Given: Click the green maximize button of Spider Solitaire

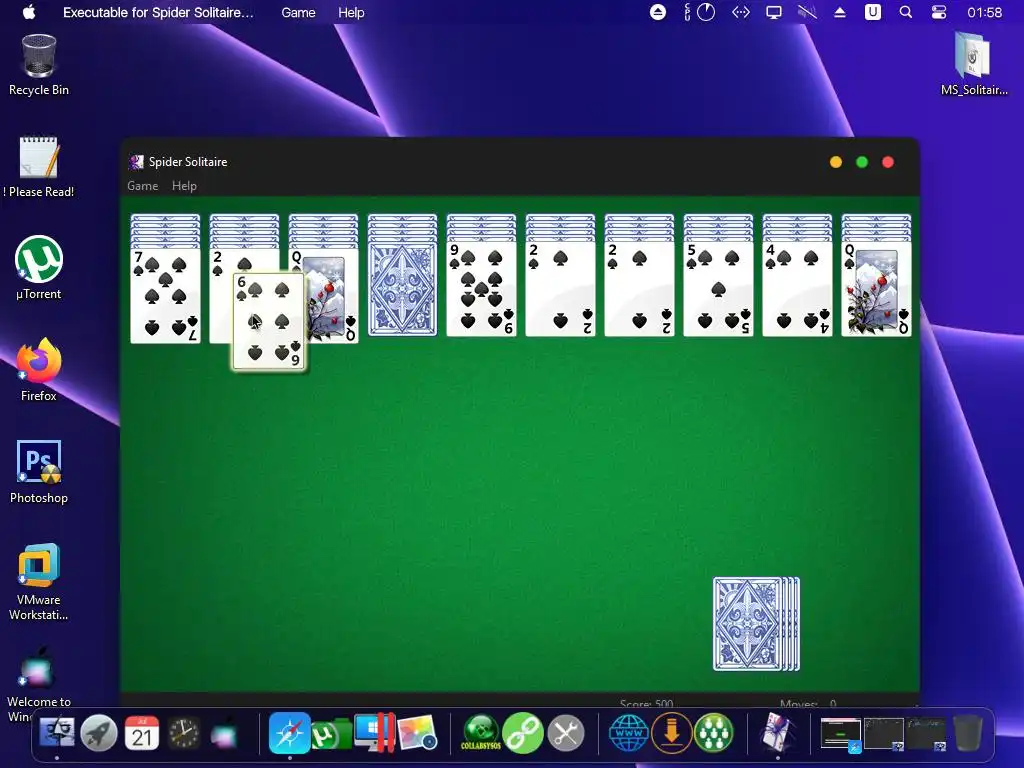Looking at the screenshot, I should click(x=862, y=162).
